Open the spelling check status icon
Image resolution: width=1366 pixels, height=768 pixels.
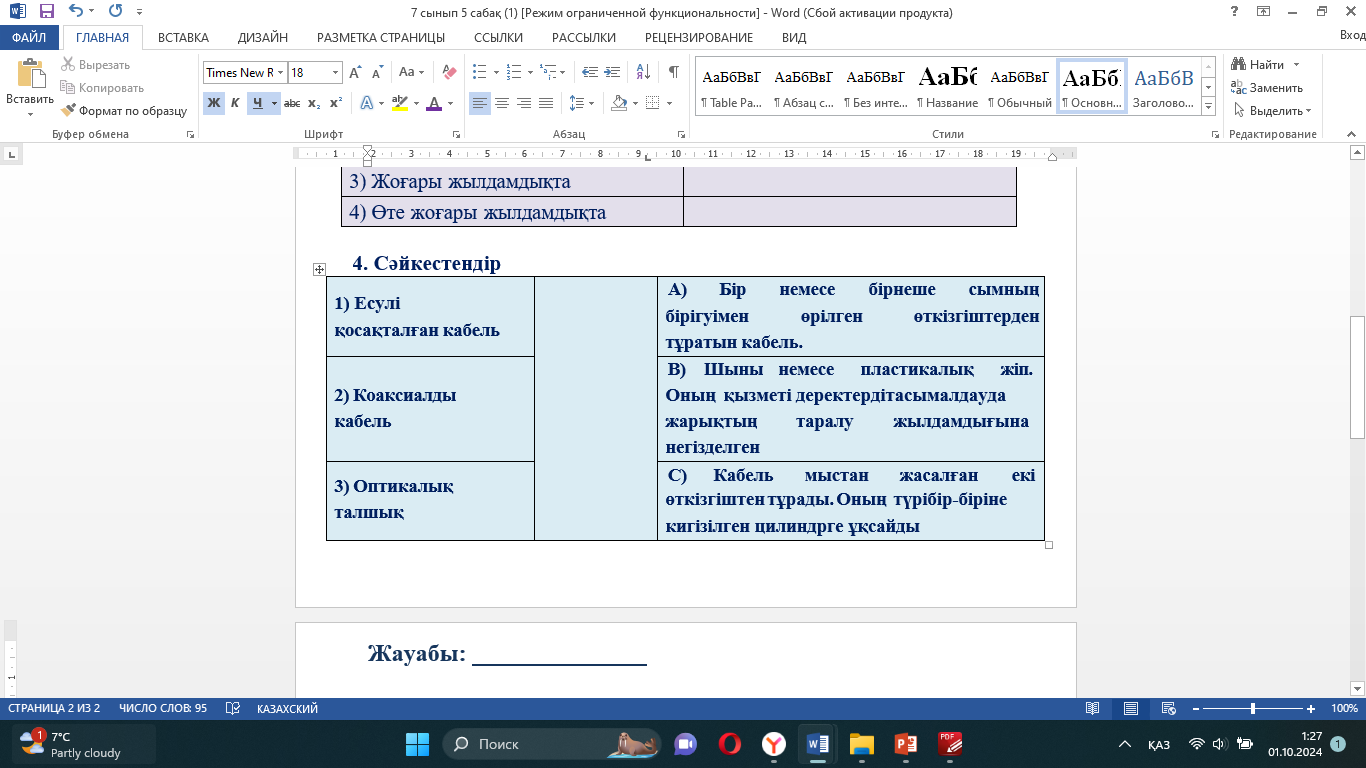coord(232,708)
